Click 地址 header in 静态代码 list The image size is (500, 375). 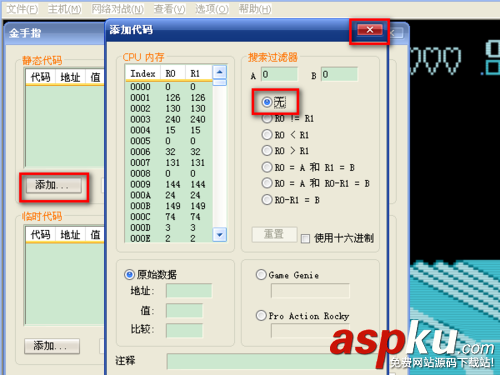70,77
